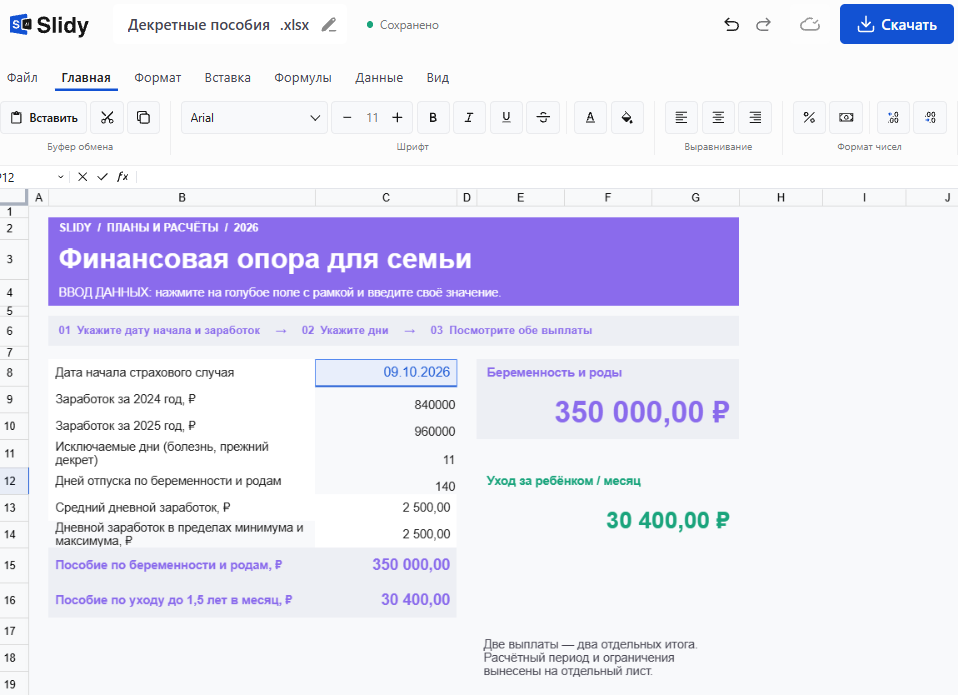Click step 03 Посмотрите обе выплаты
Image resolution: width=958 pixels, height=695 pixels.
[x=511, y=330]
